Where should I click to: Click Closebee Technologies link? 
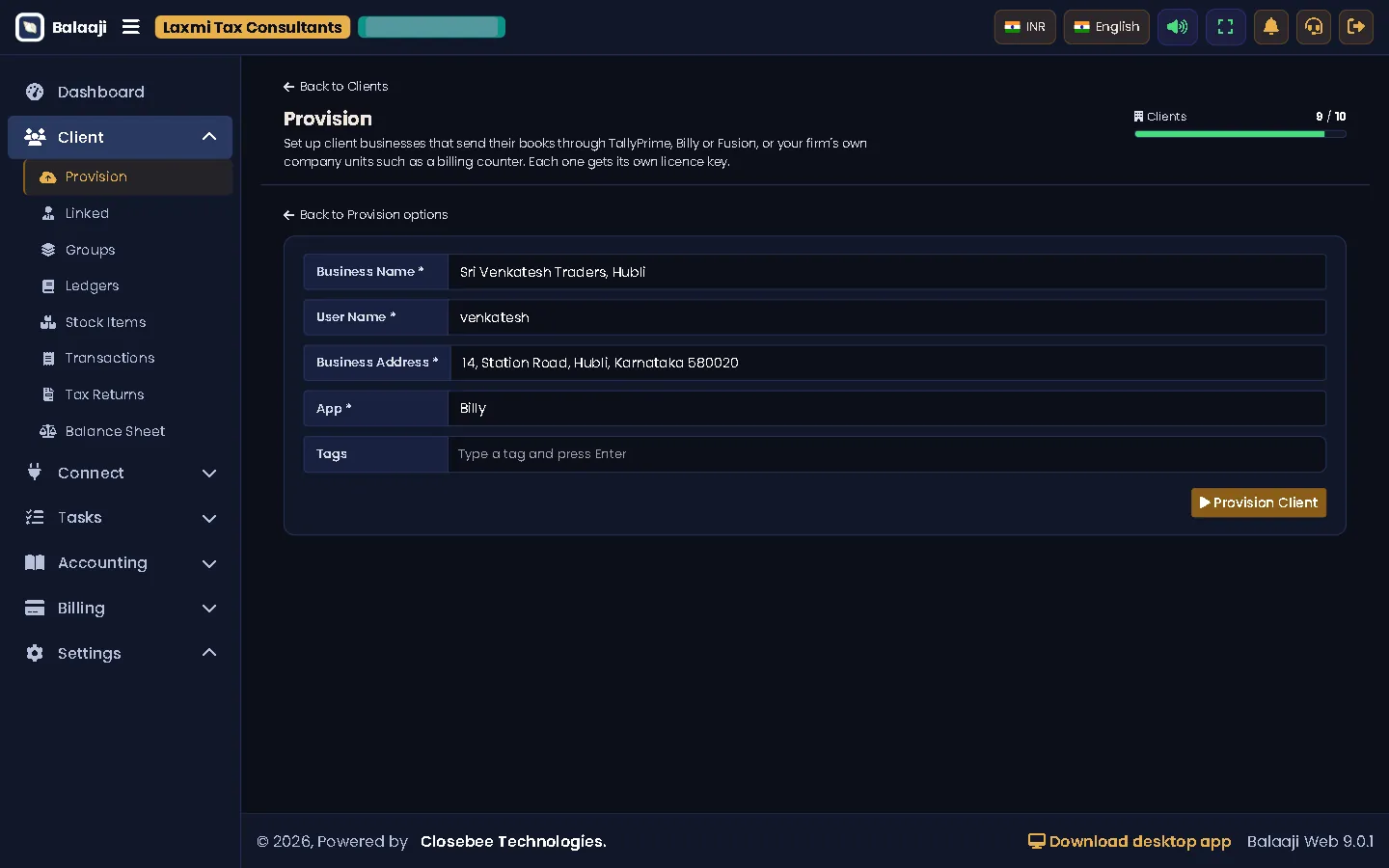[x=513, y=841]
